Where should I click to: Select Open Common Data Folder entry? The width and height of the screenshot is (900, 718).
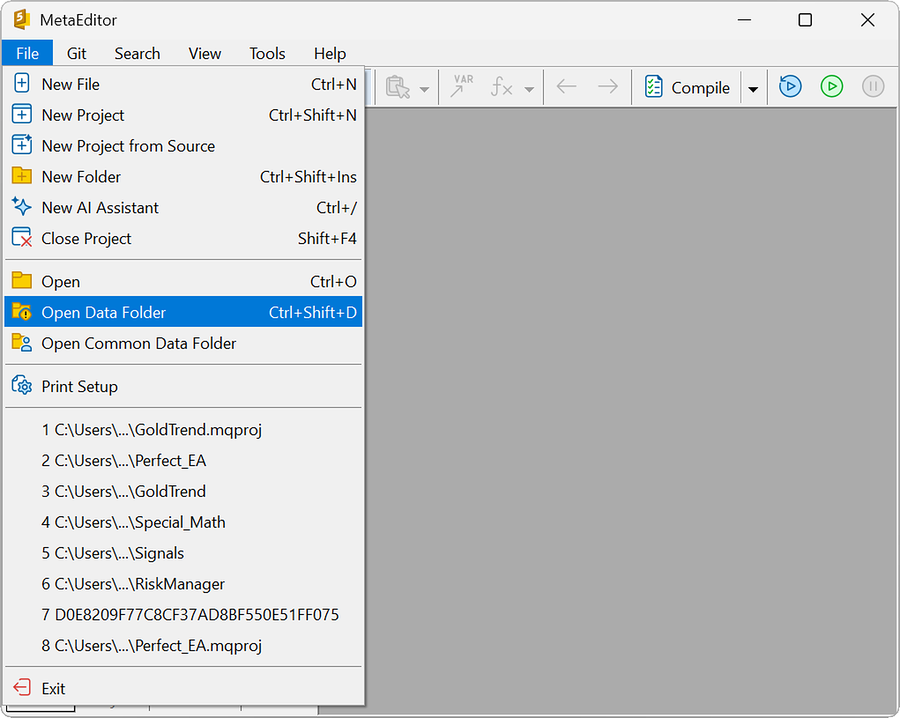[x=184, y=343]
